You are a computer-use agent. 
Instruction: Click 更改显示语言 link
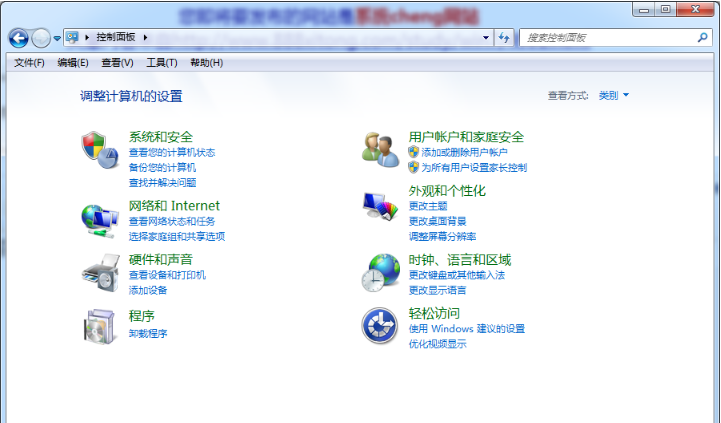(x=438, y=290)
